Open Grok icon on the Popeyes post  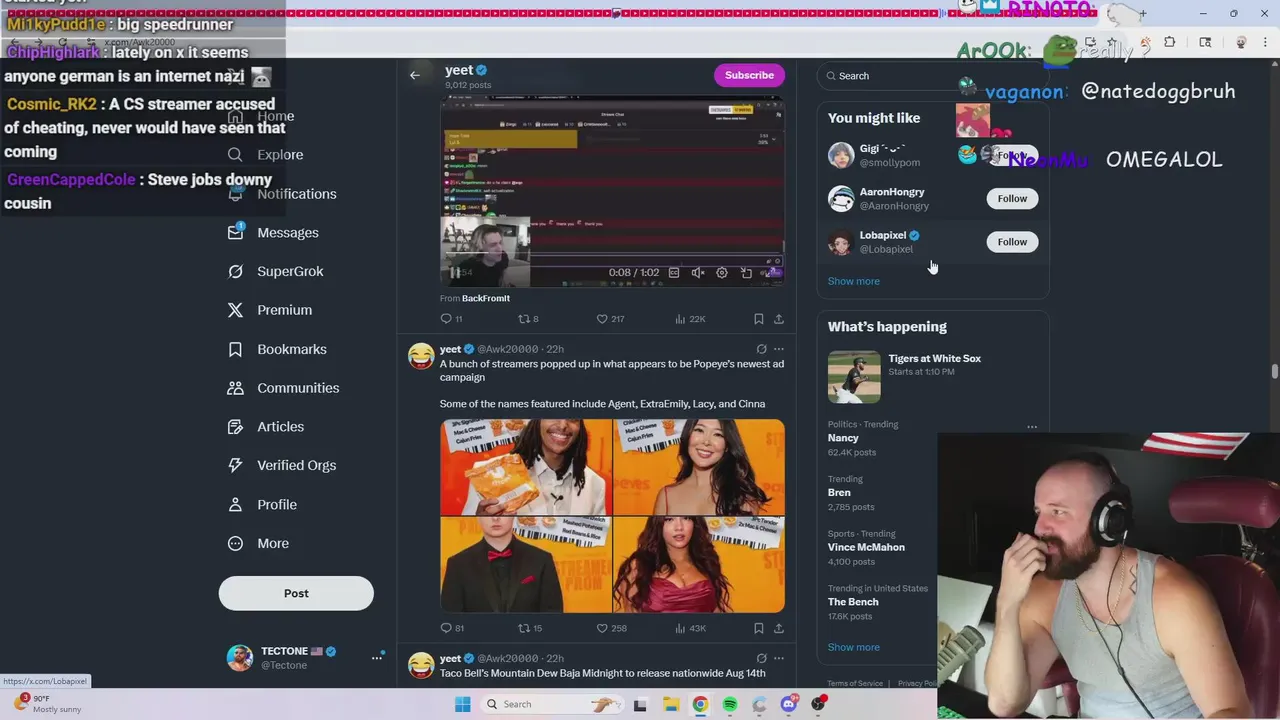(761, 349)
